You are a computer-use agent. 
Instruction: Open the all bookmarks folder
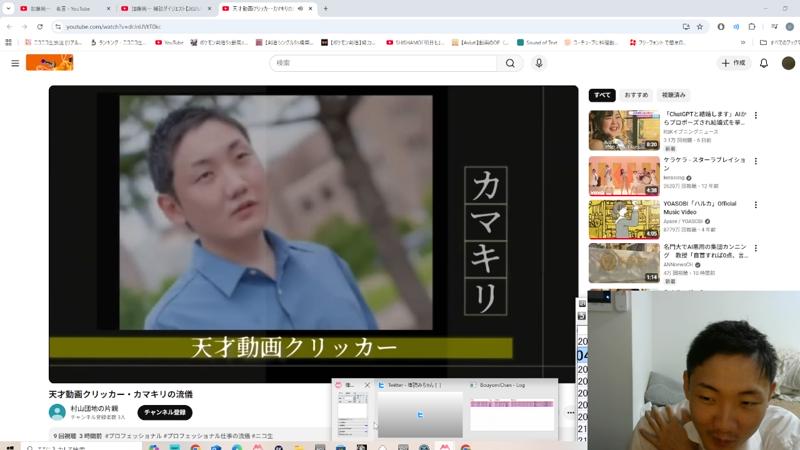(780, 42)
